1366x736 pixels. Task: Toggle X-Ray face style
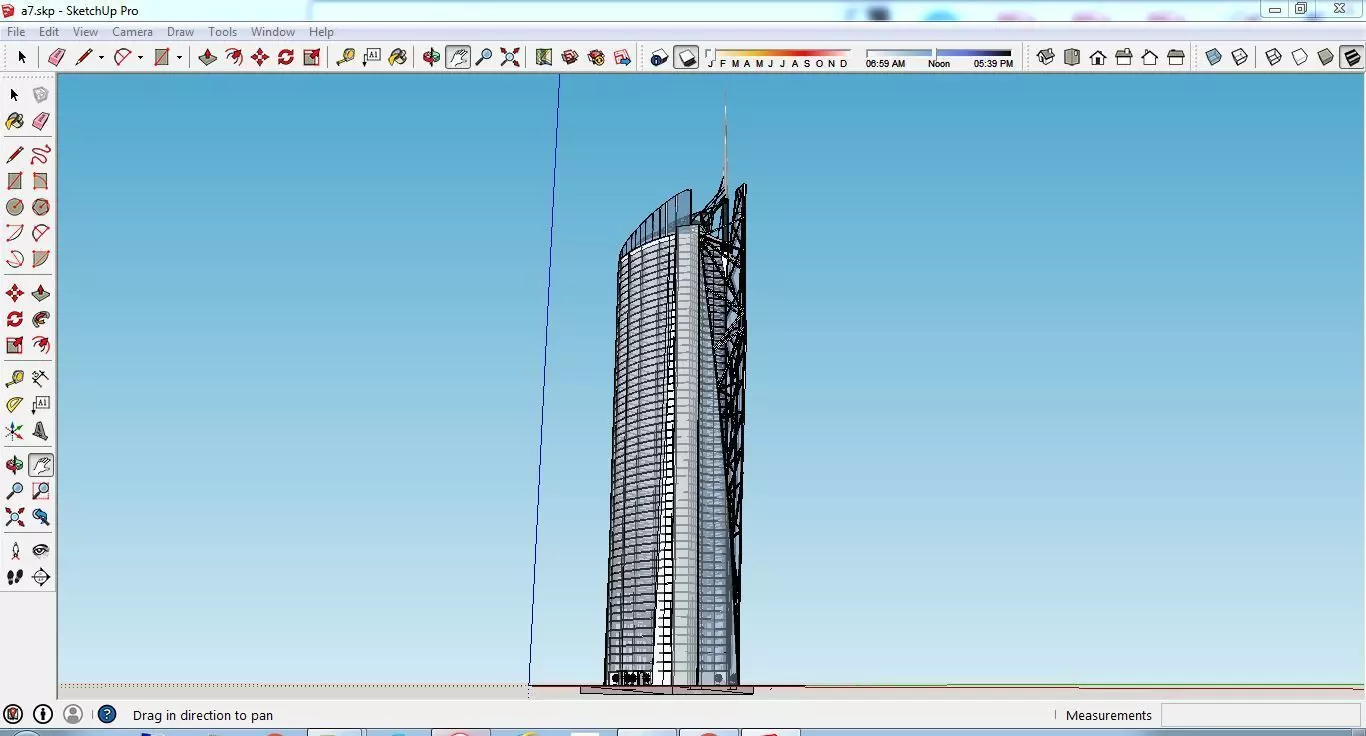point(1214,57)
